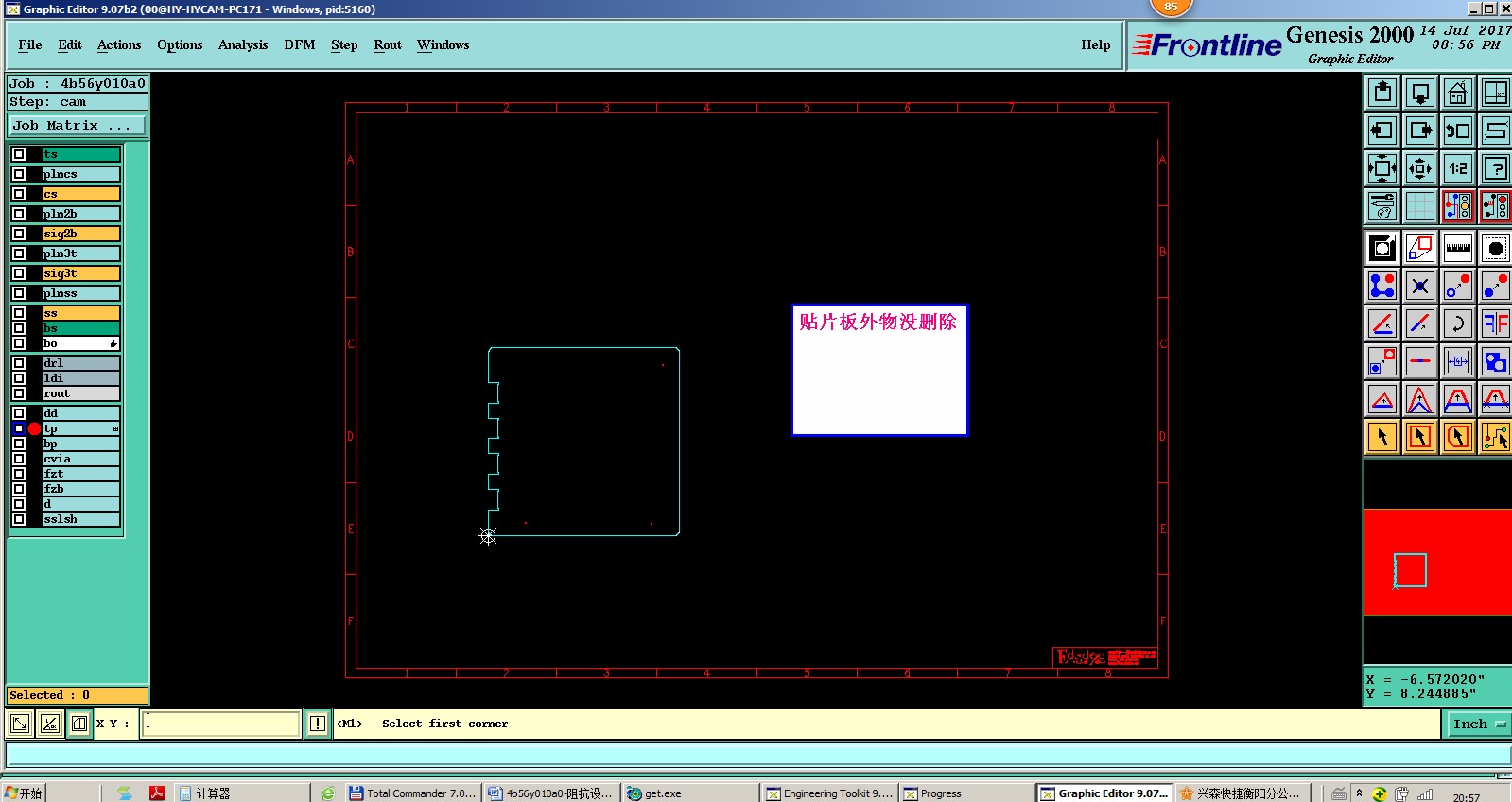
Task: Click the home view icon
Action: coord(1458,93)
